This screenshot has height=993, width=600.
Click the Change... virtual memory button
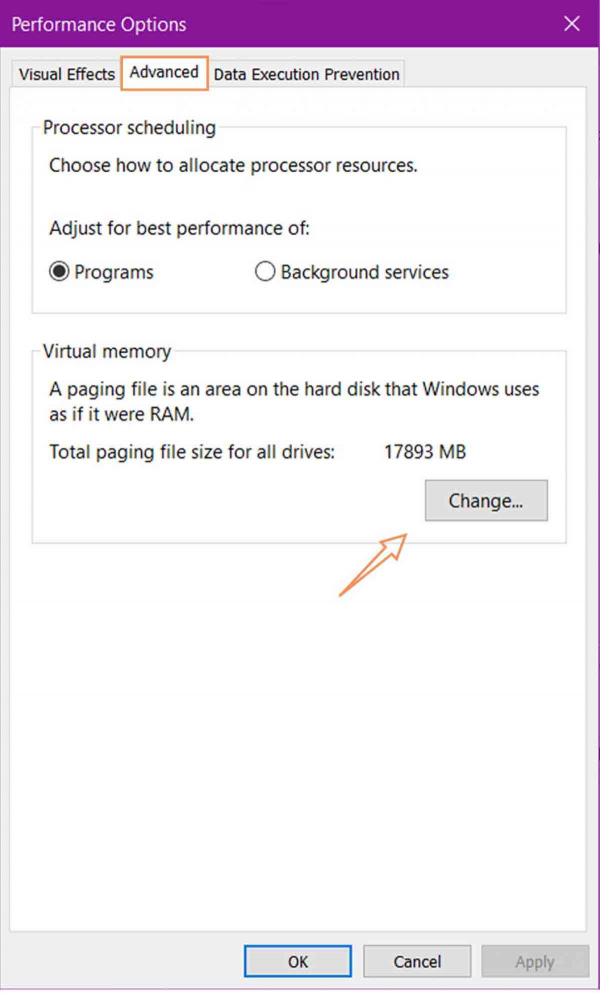coord(486,501)
